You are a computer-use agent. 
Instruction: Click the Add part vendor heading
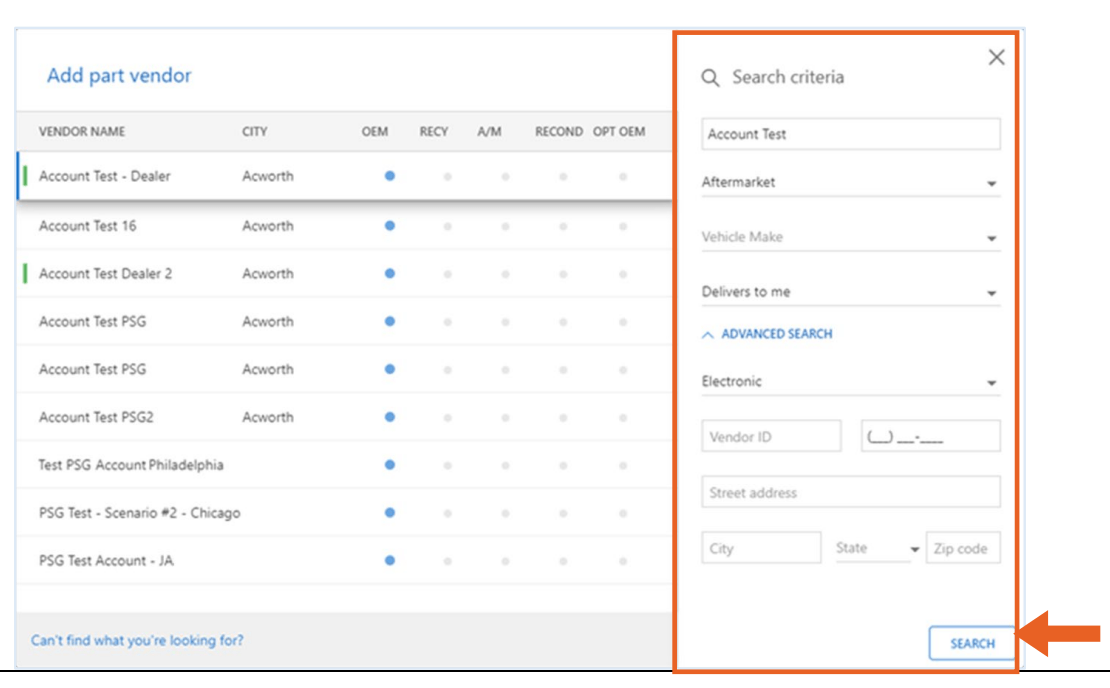(119, 76)
